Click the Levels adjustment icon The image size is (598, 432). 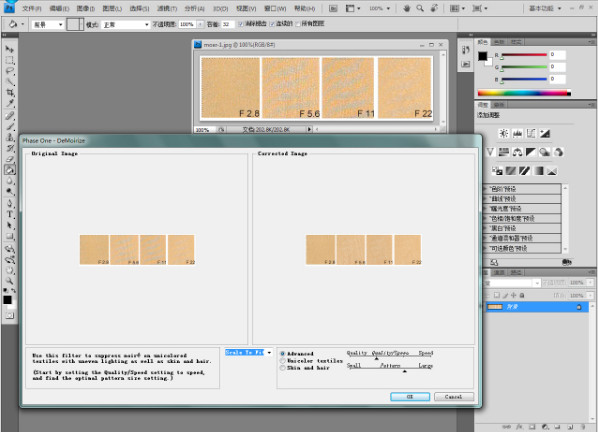tap(518, 133)
